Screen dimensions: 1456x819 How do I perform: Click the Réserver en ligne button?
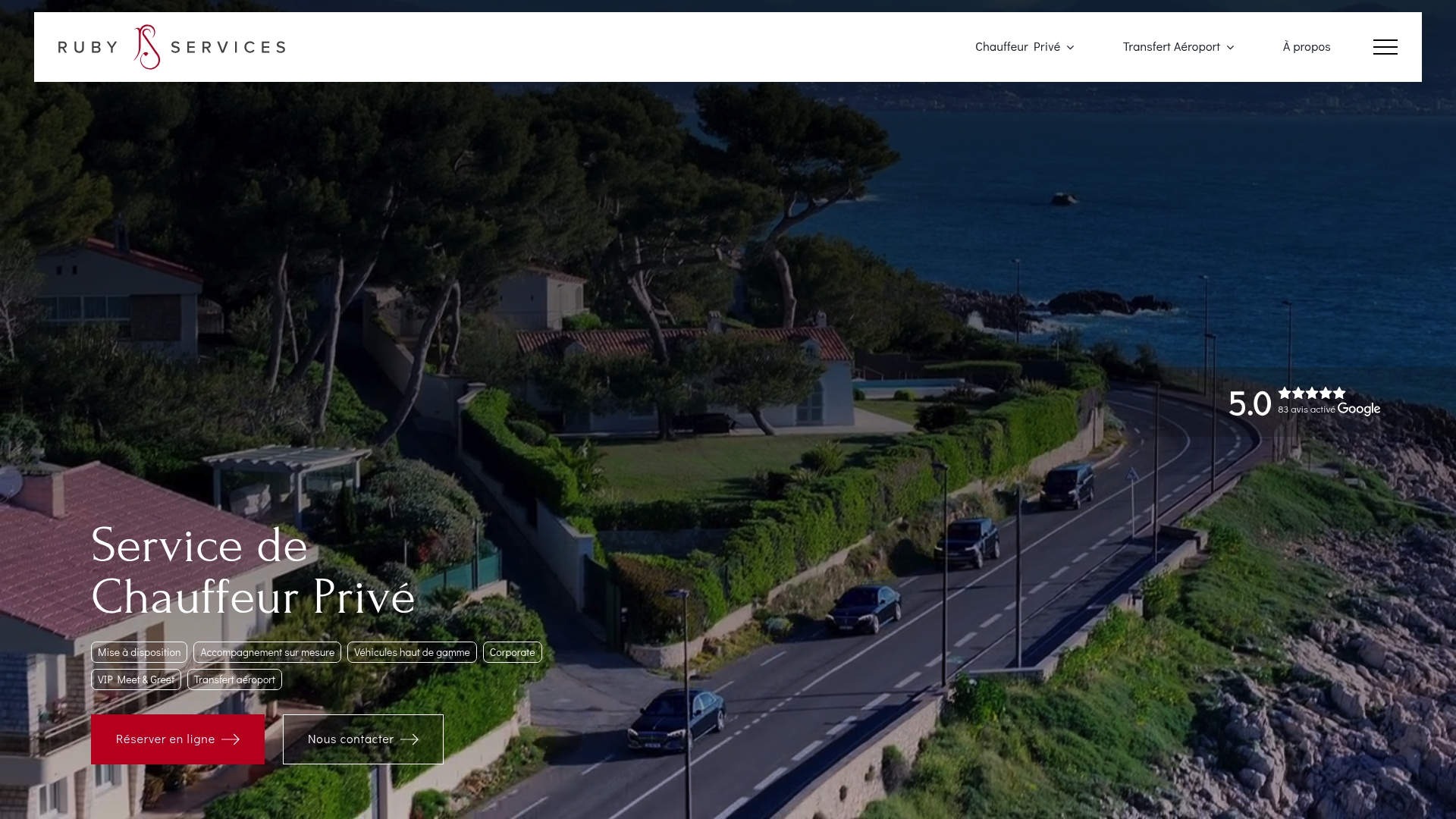coord(177,739)
